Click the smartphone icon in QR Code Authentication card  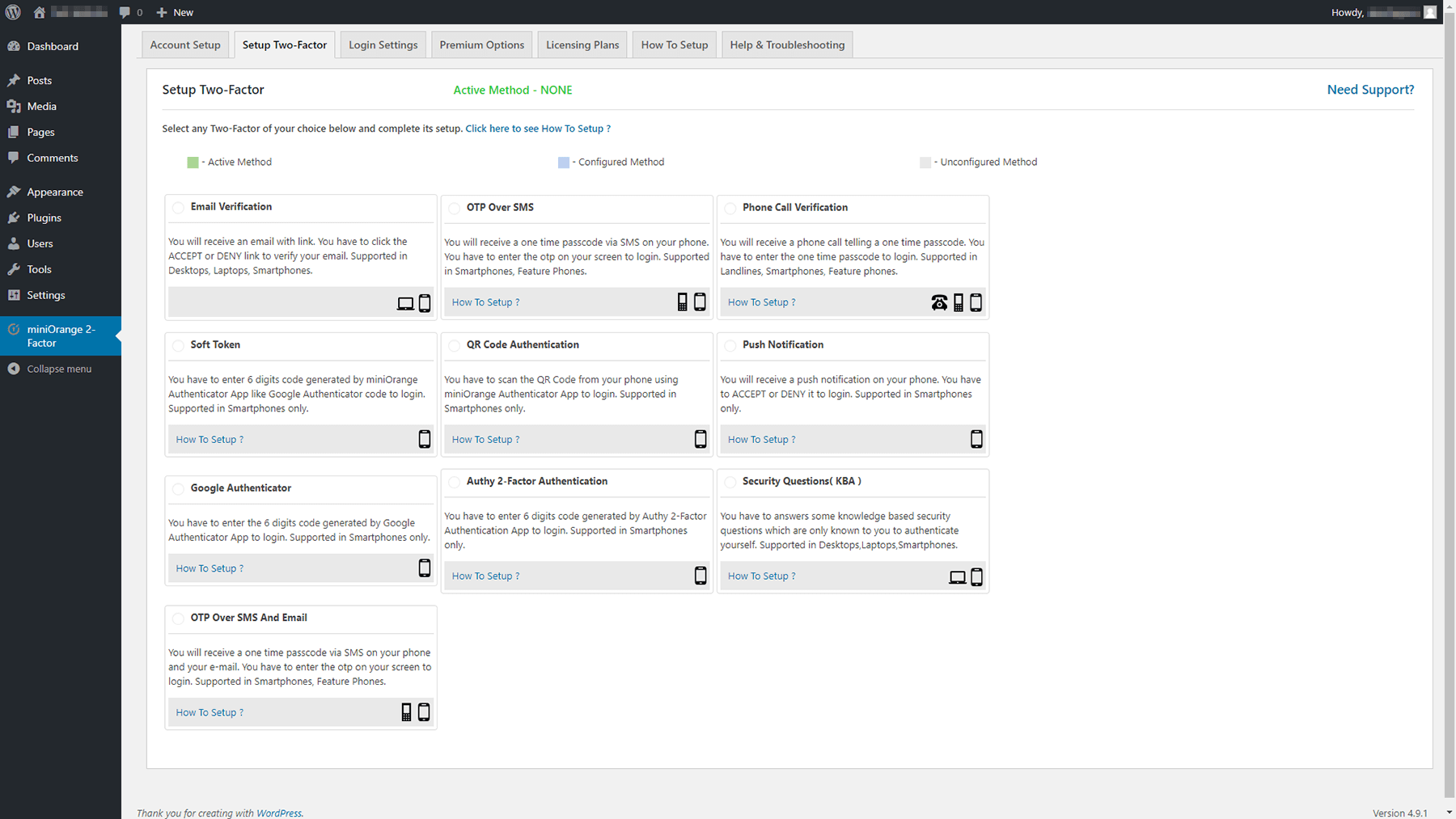click(700, 439)
